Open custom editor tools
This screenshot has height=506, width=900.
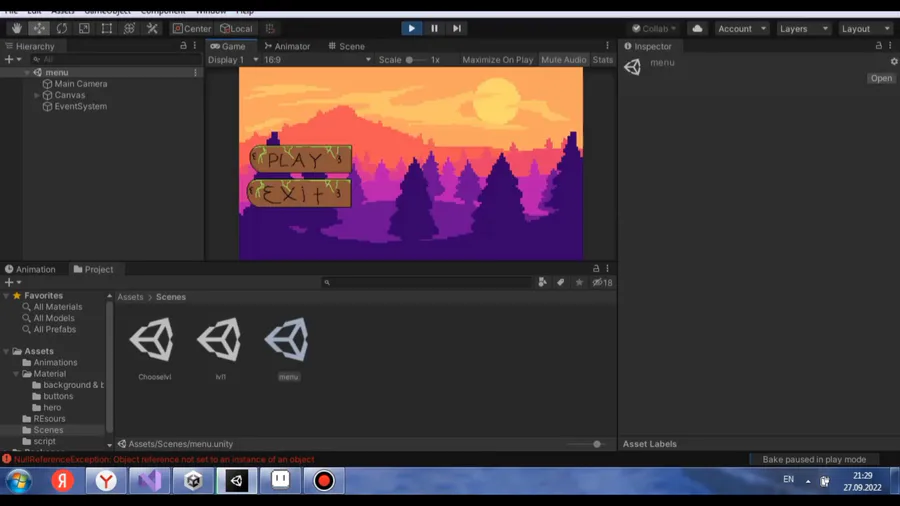point(152,28)
